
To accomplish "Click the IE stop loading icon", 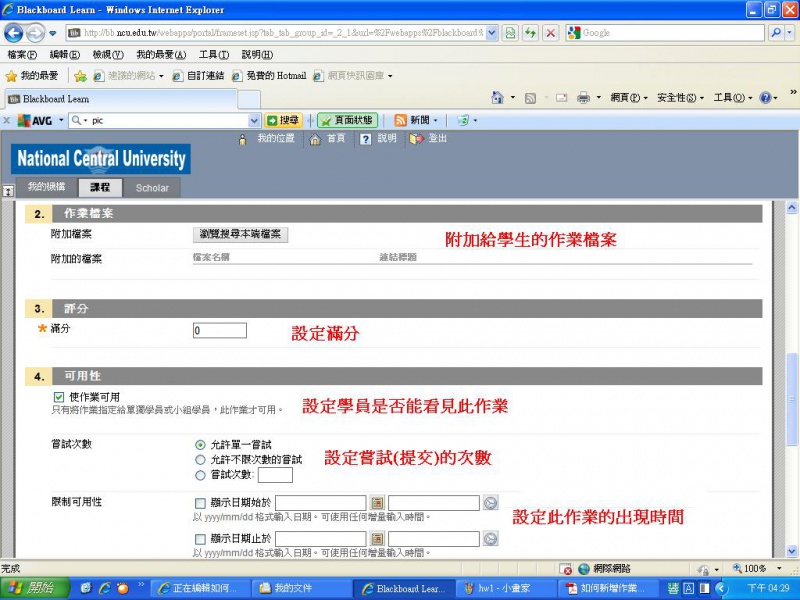I will click(550, 33).
